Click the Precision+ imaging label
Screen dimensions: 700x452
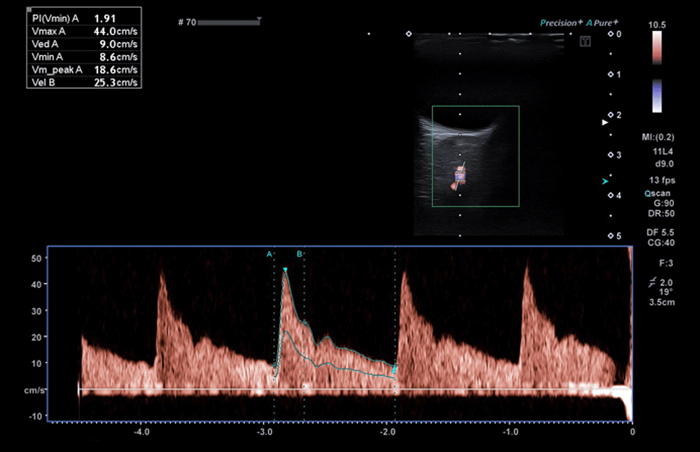tap(561, 23)
